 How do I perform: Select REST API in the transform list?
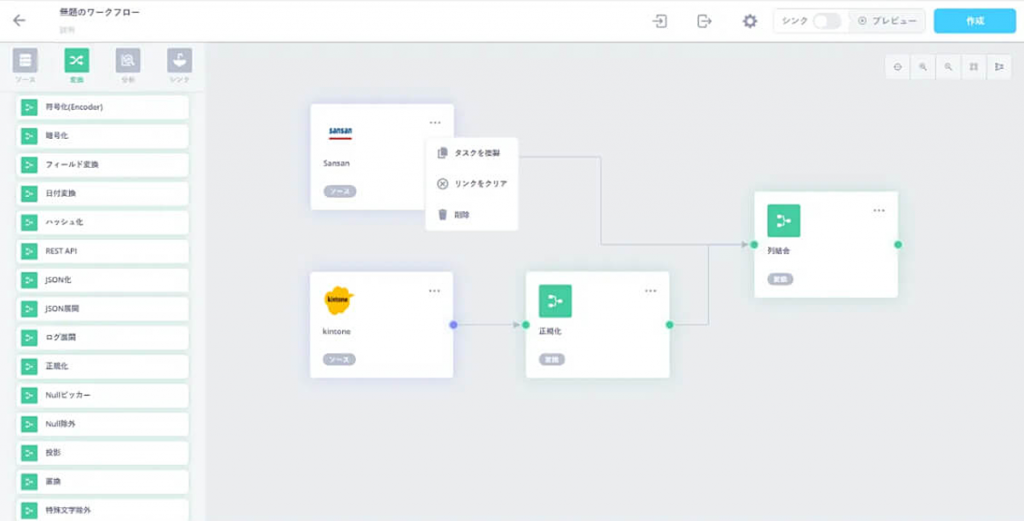coord(102,251)
